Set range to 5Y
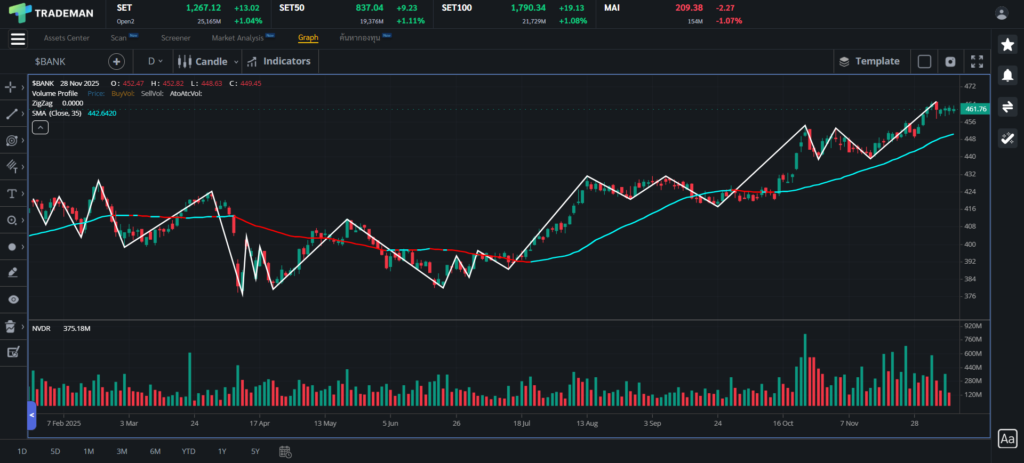This screenshot has width=1024, height=463. (255, 451)
